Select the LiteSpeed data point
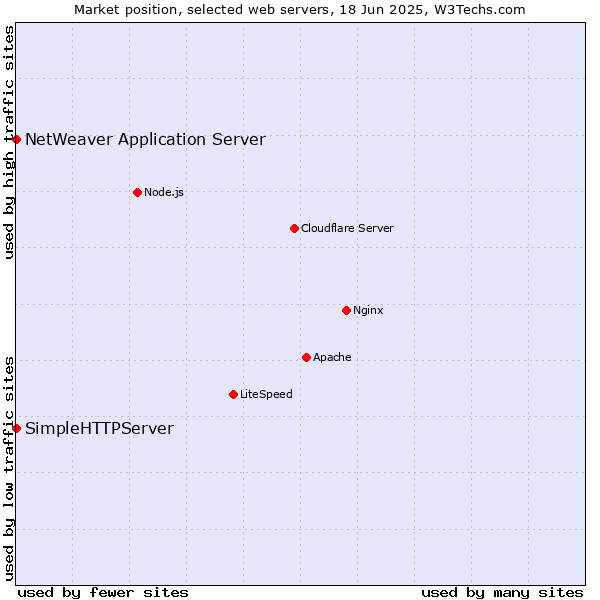This screenshot has height=600, width=600. point(233,395)
